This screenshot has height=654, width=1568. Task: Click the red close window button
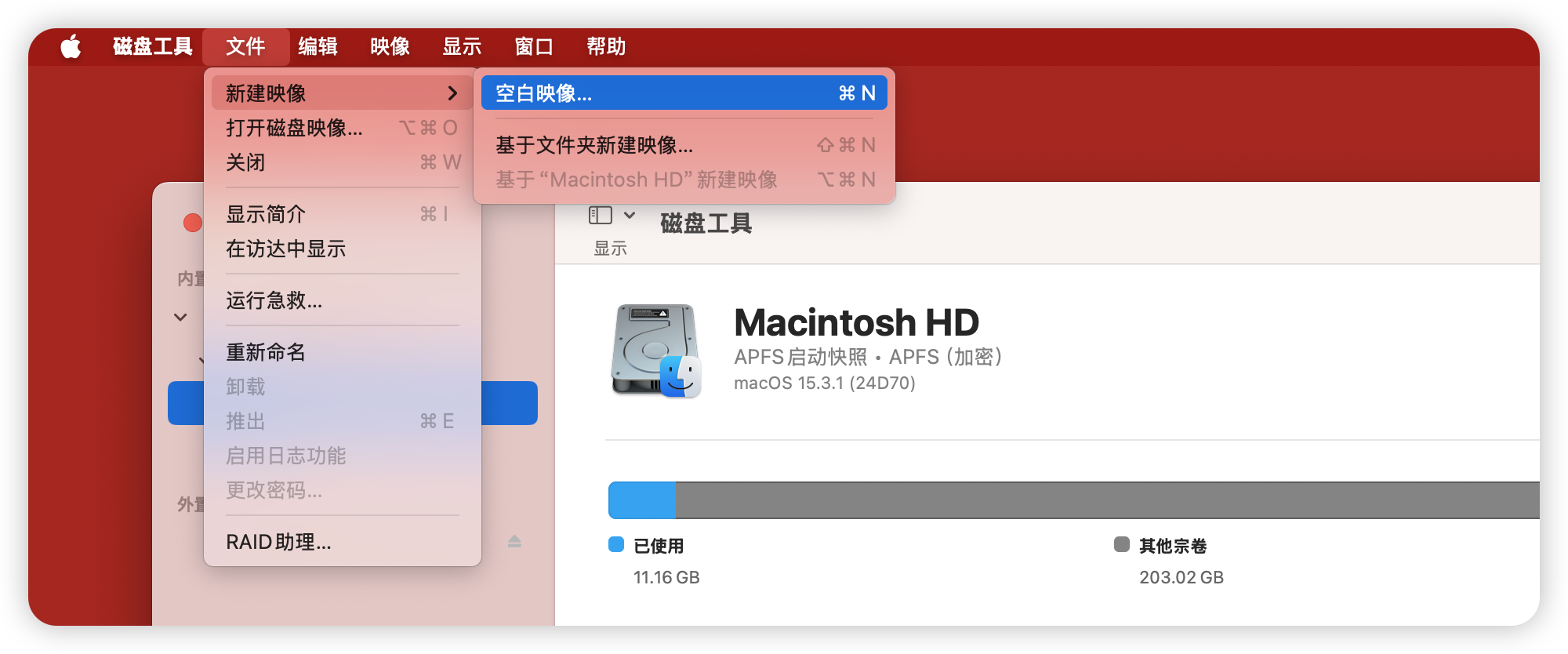[191, 223]
